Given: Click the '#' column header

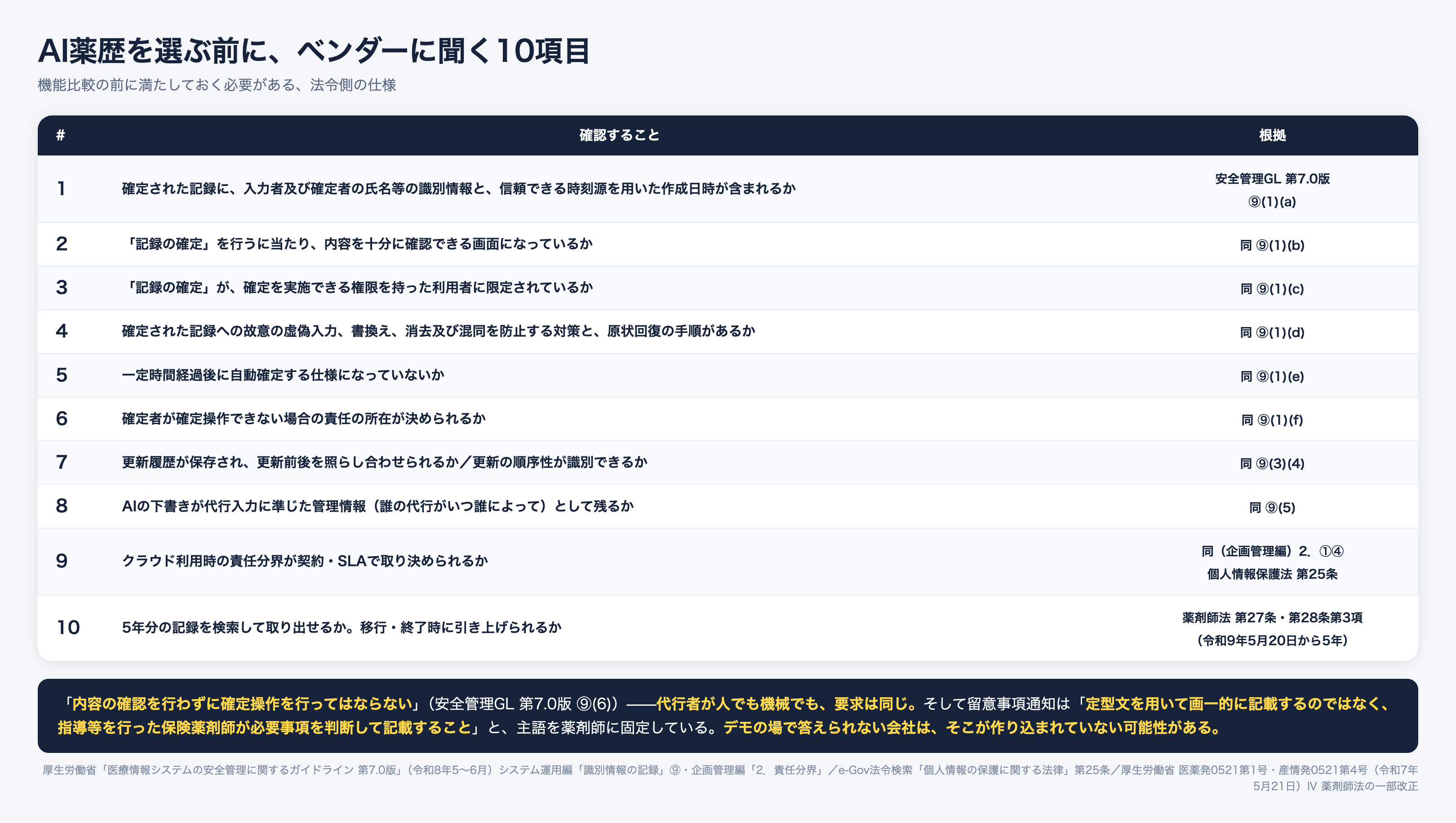Looking at the screenshot, I should pos(61,135).
